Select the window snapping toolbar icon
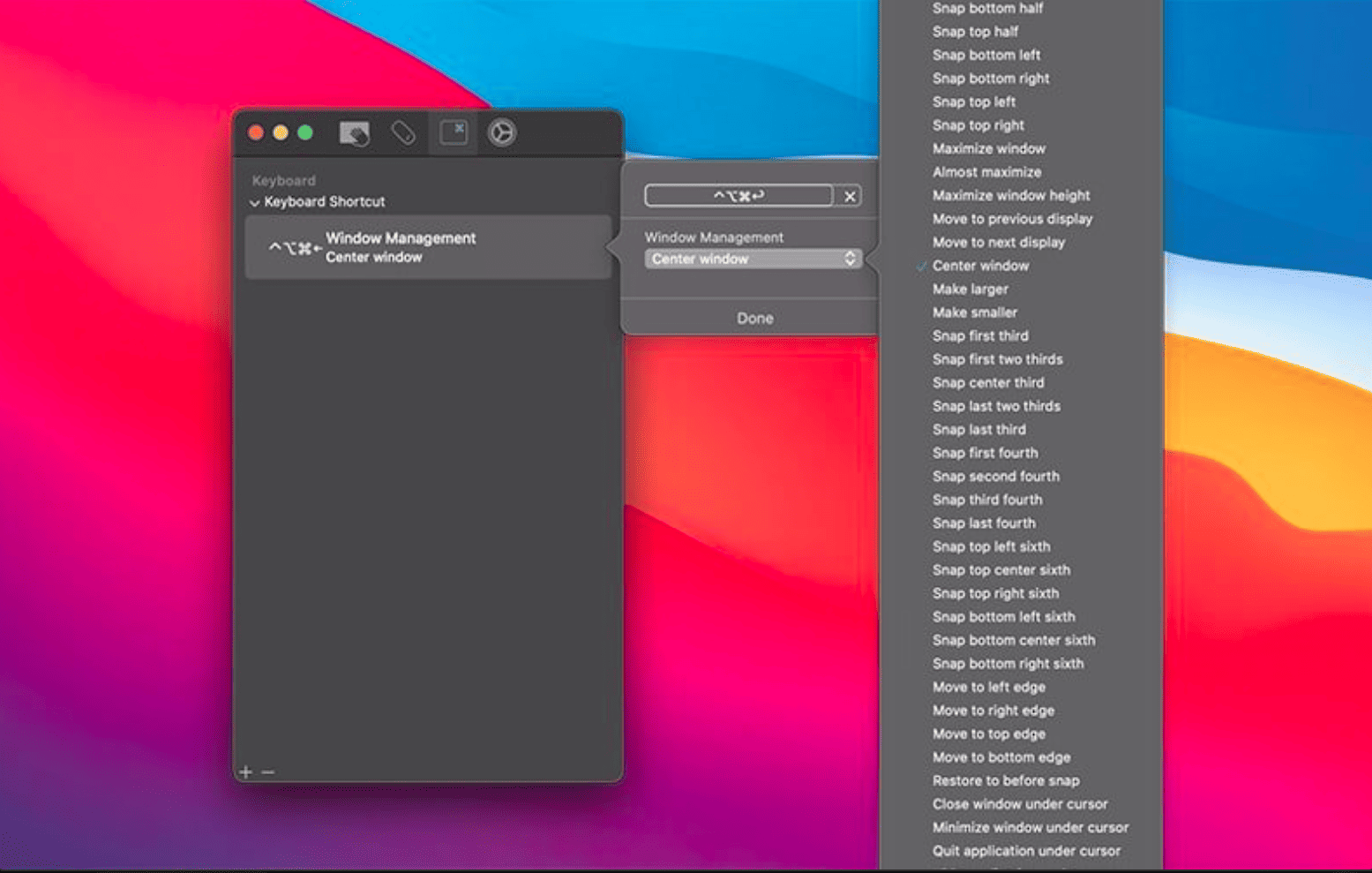Image resolution: width=1372 pixels, height=873 pixels. pos(454,132)
